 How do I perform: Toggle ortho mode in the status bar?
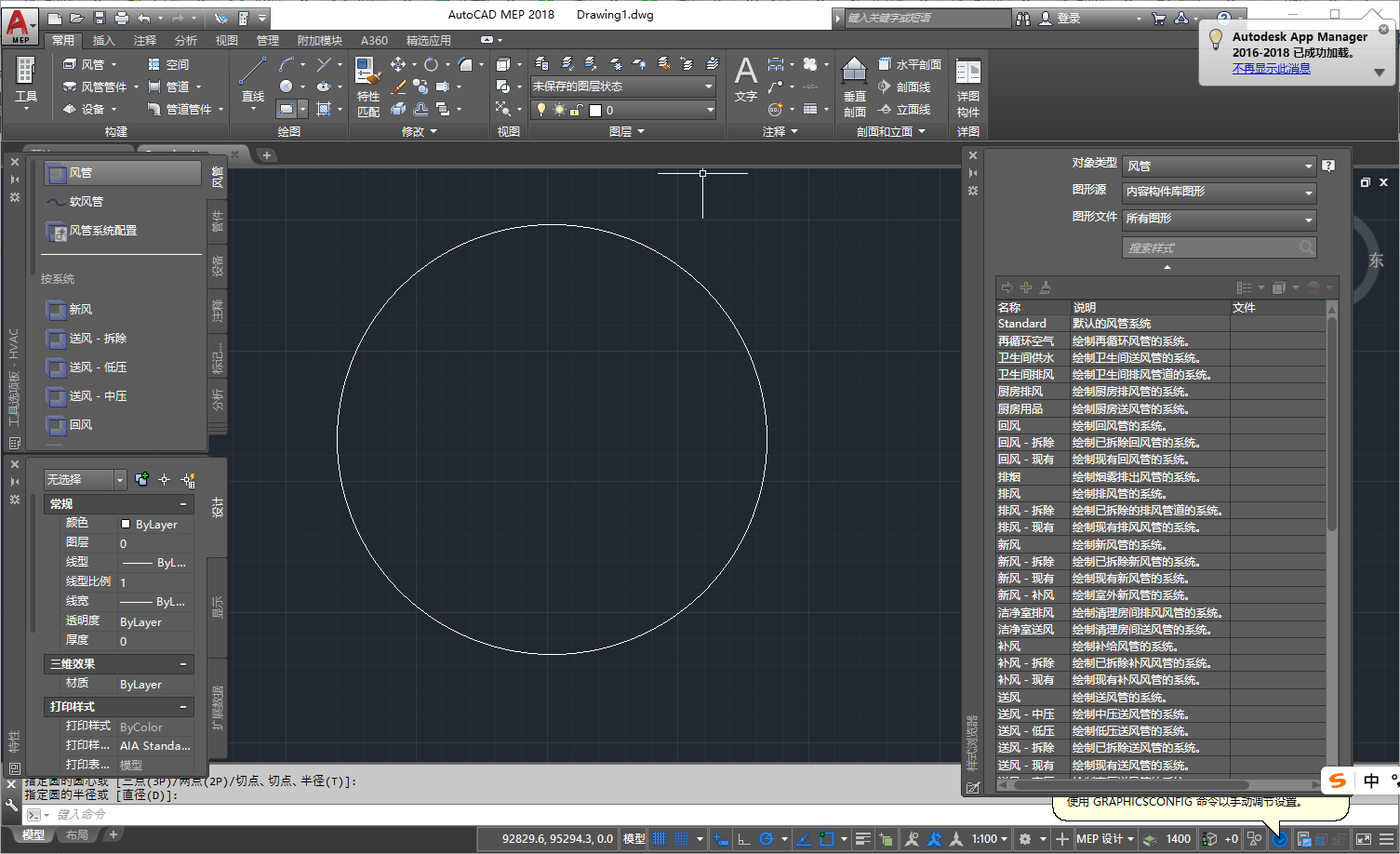pyautogui.click(x=743, y=838)
